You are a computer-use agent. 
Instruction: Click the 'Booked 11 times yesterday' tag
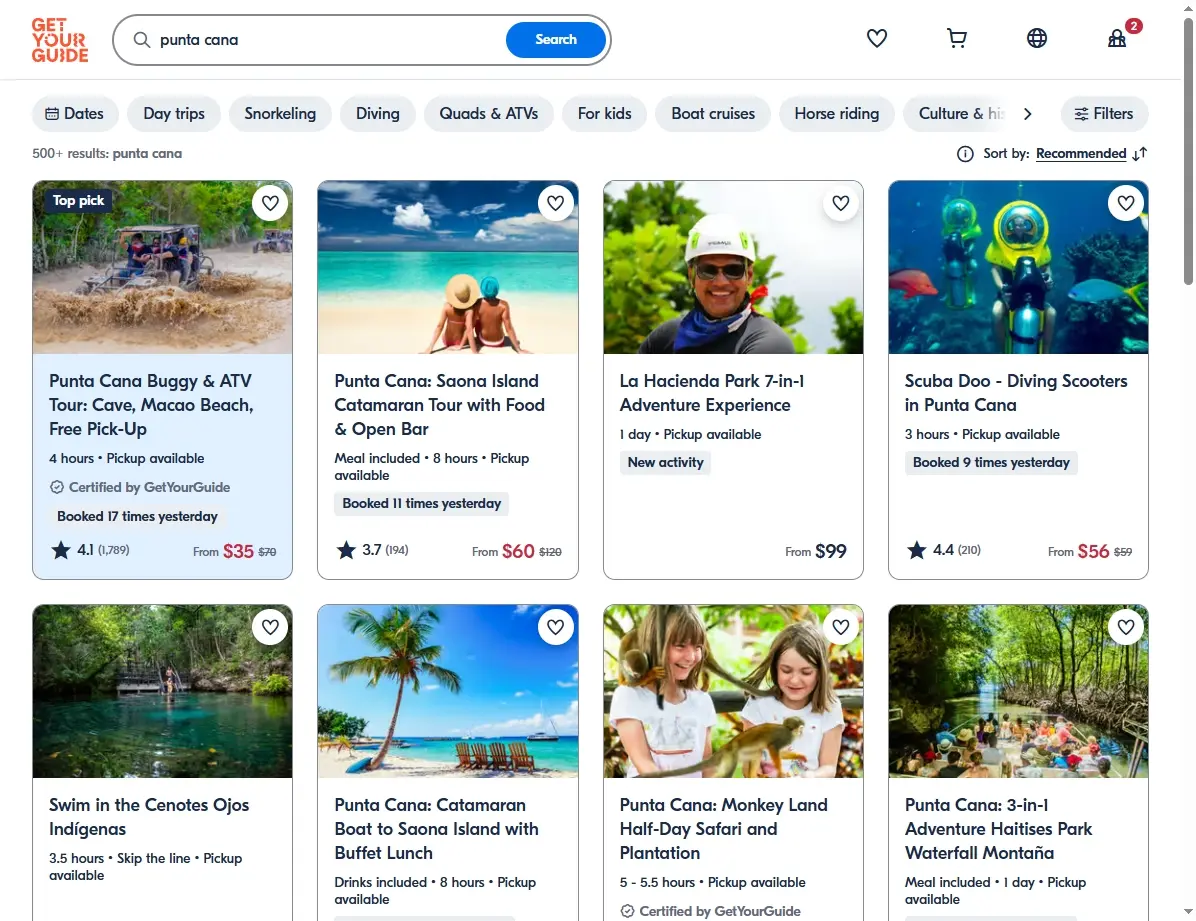point(421,504)
